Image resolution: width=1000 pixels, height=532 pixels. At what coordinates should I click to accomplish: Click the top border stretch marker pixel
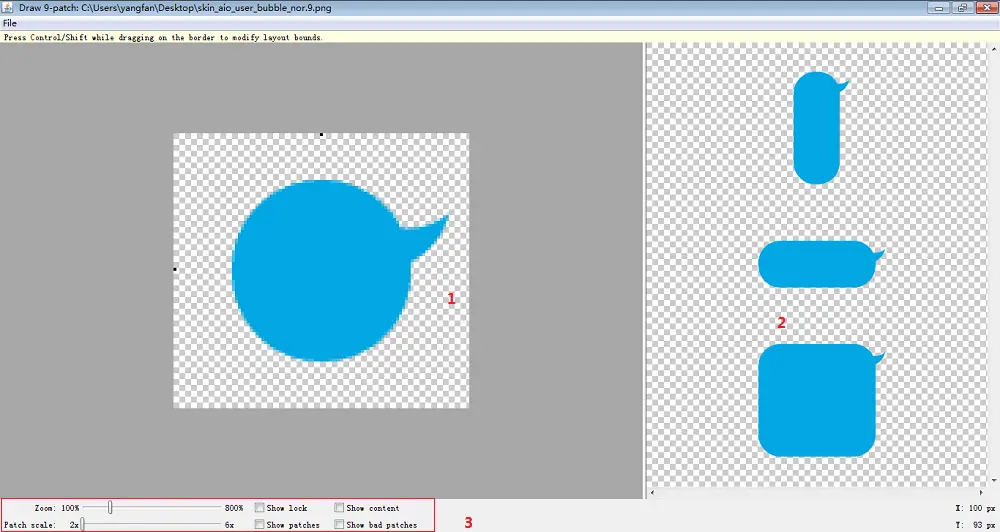pos(321,135)
